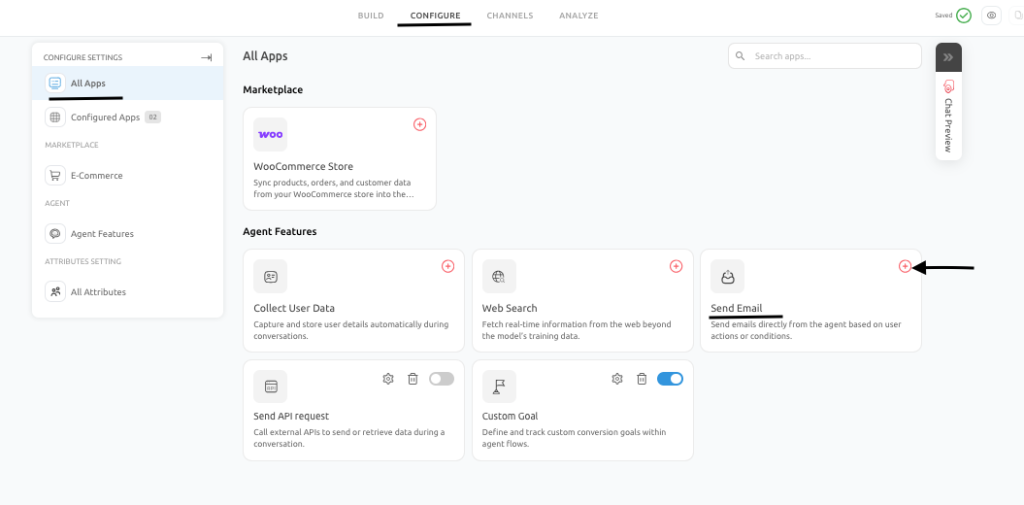The image size is (1024, 505).
Task: Open the Channels tab
Action: tap(510, 16)
